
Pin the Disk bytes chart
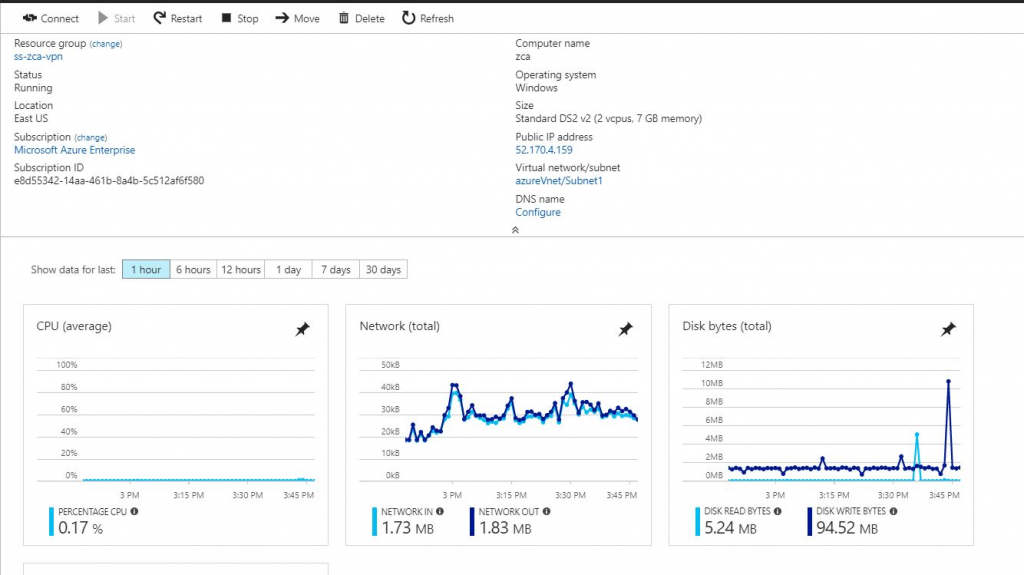[x=948, y=329]
